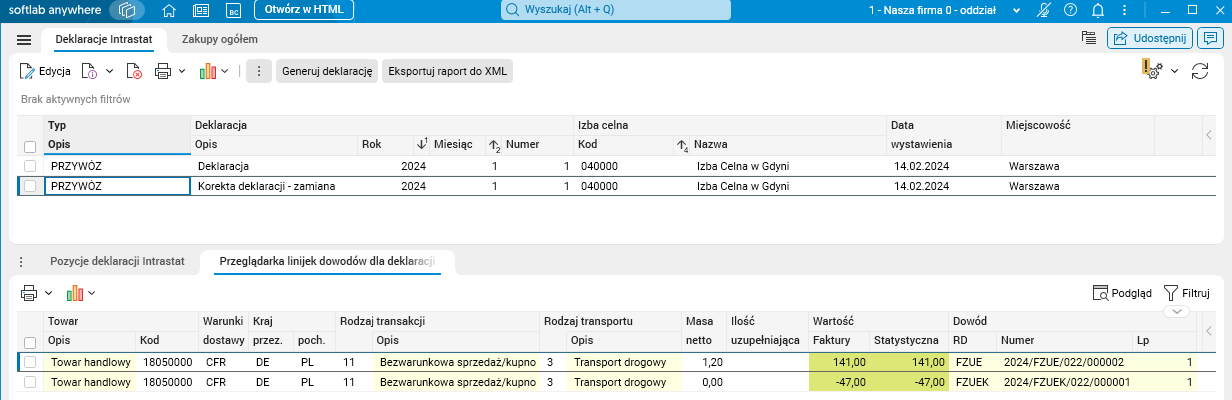The image size is (1232, 400).
Task: Click the home icon in title bar
Action: (x=169, y=10)
